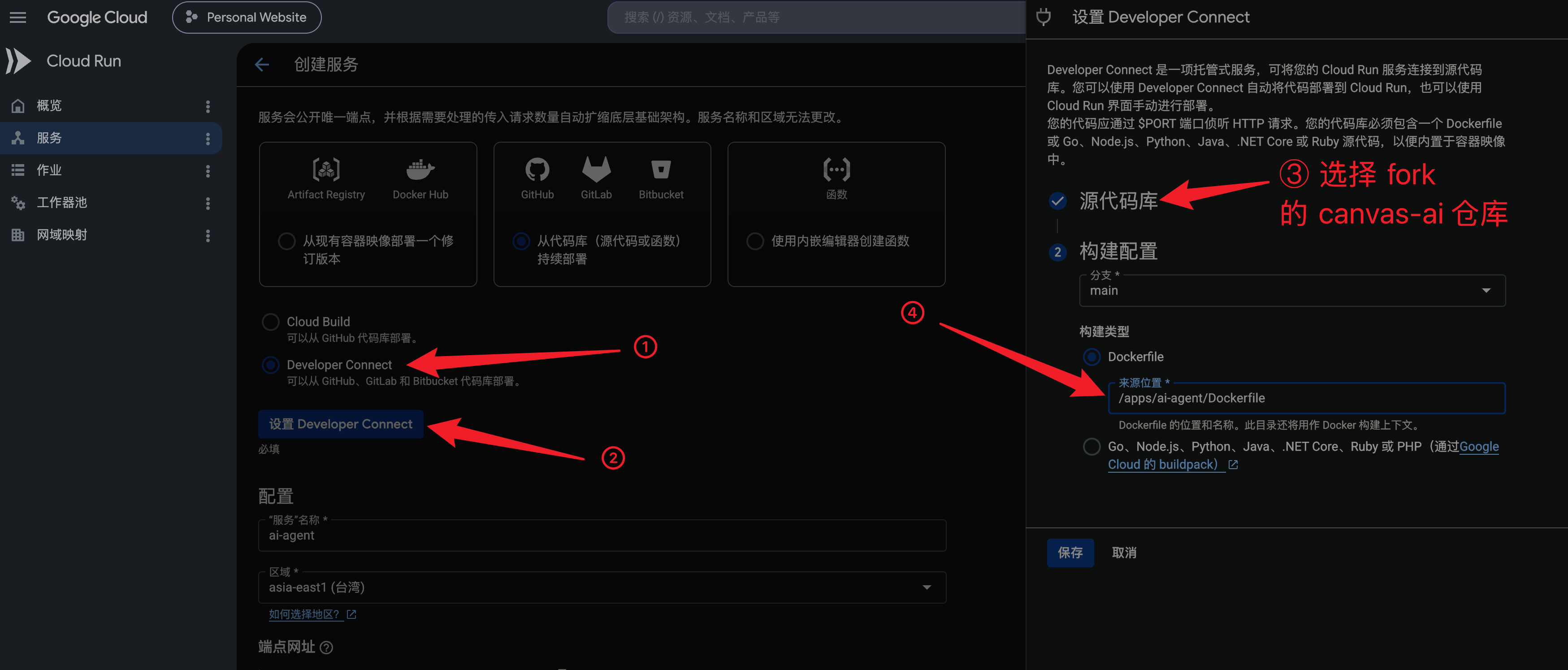
Task: Click the 来源位置 Dockerfile path field
Action: coord(1307,398)
